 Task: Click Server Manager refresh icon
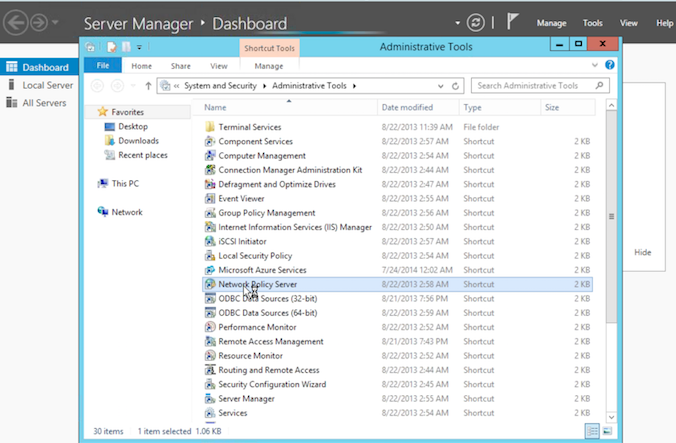(476, 22)
